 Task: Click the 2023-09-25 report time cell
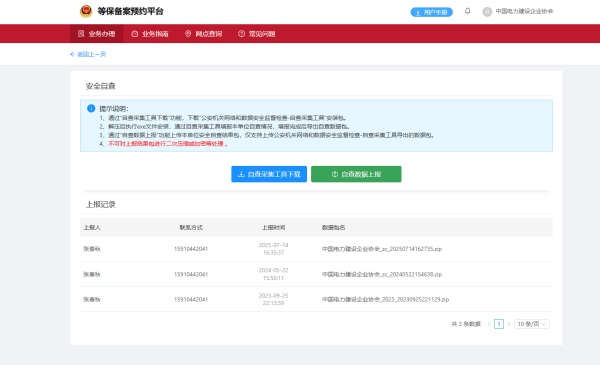pos(273,299)
